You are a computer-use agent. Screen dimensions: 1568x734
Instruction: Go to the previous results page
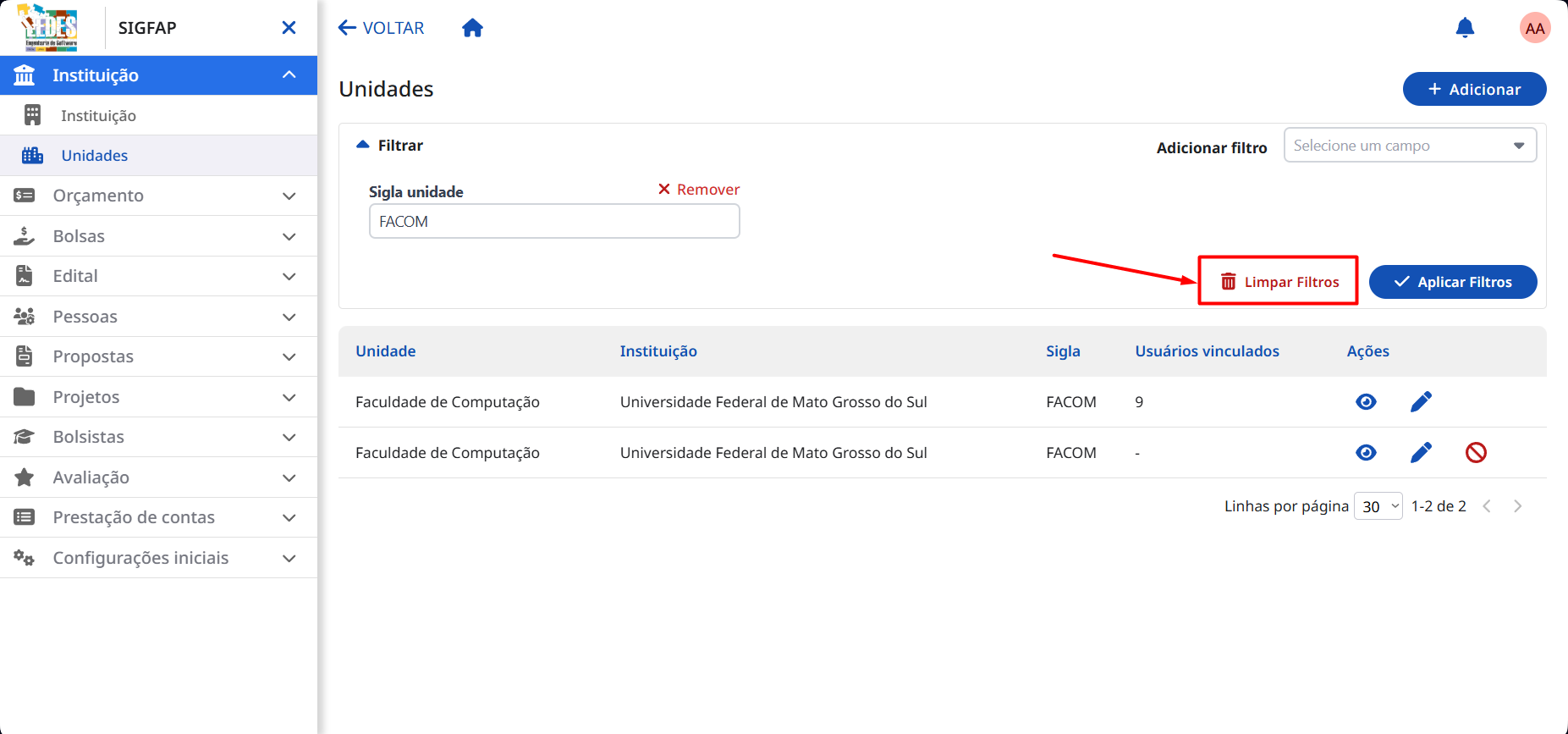point(1487,506)
